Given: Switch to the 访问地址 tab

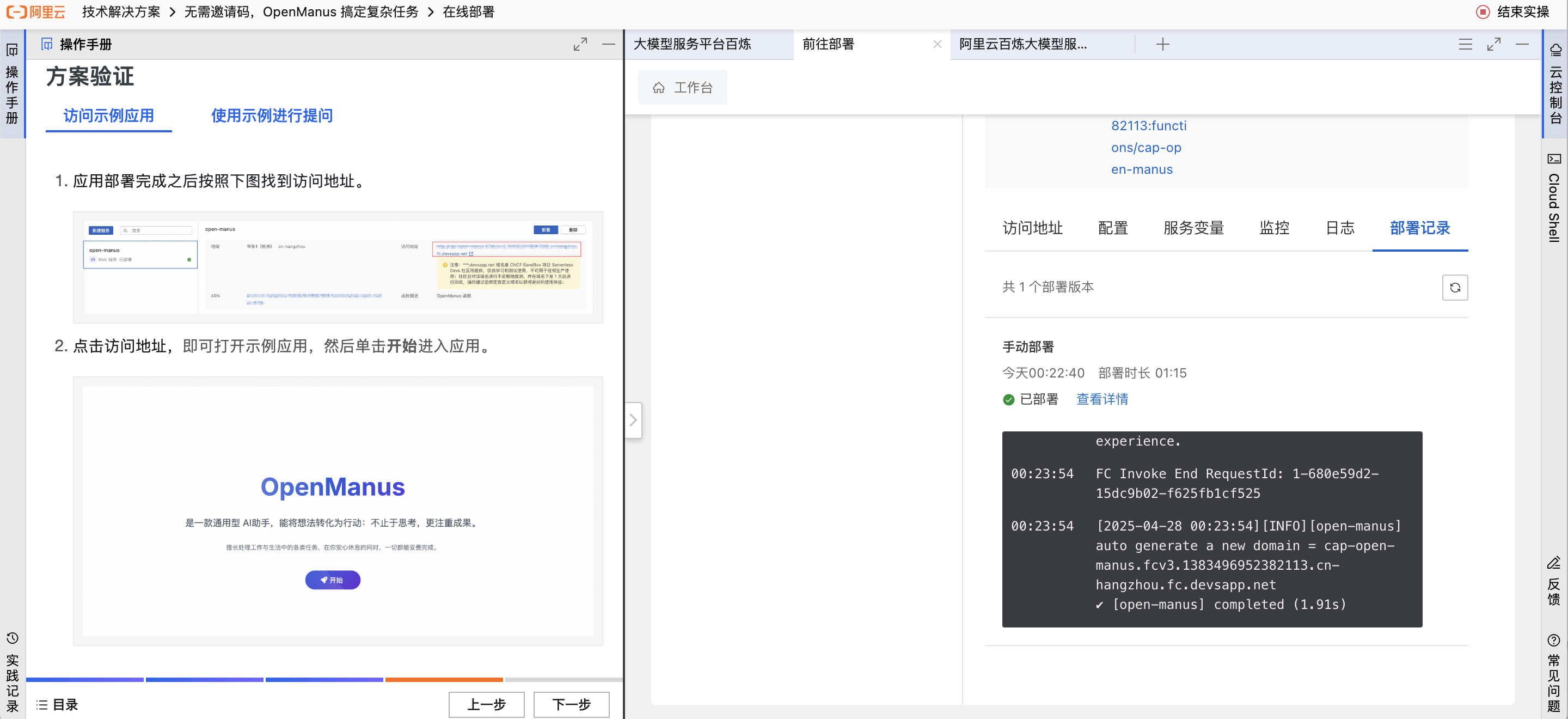Looking at the screenshot, I should click(x=1032, y=228).
